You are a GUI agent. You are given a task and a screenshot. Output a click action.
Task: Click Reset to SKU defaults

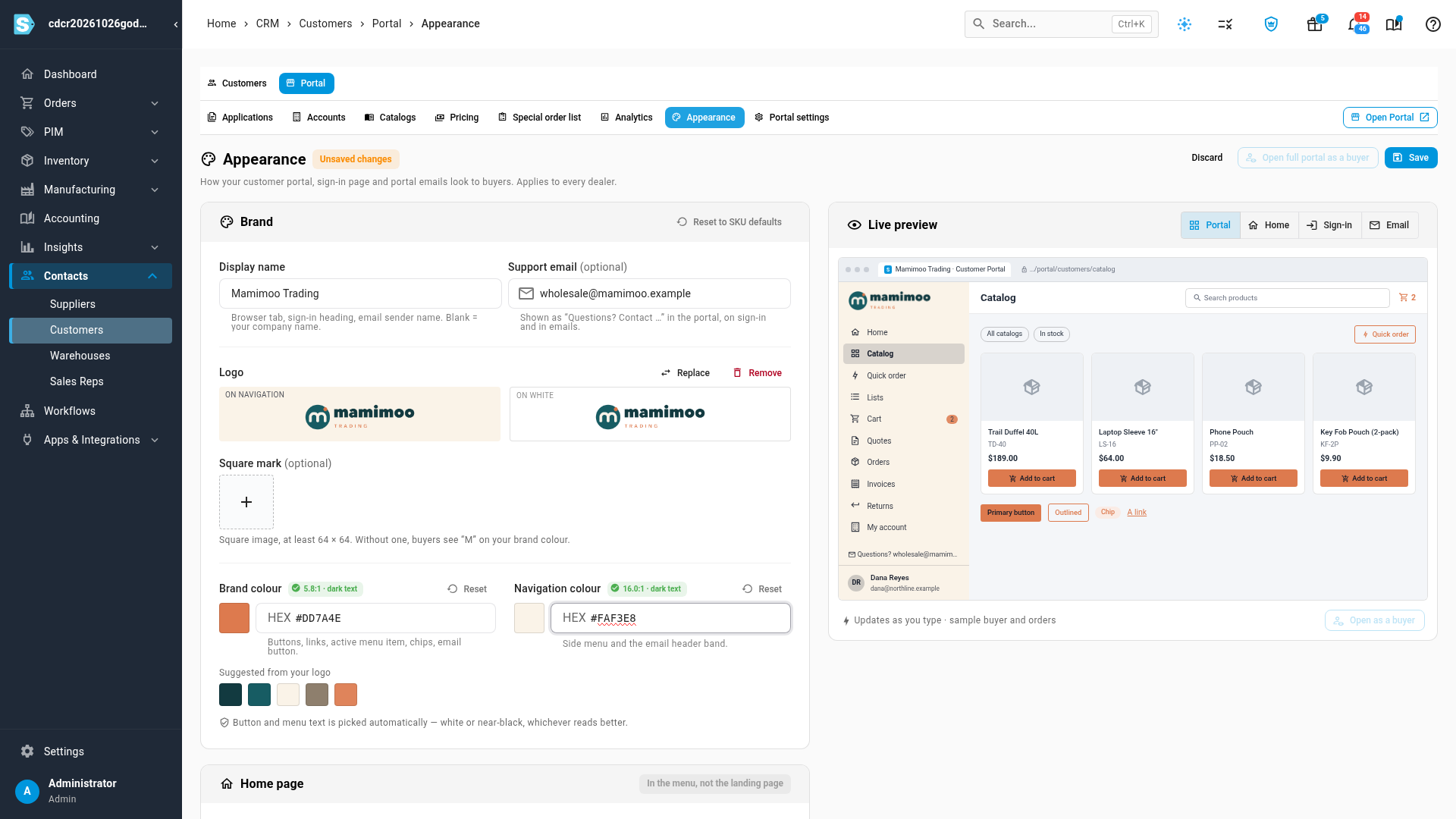click(729, 222)
